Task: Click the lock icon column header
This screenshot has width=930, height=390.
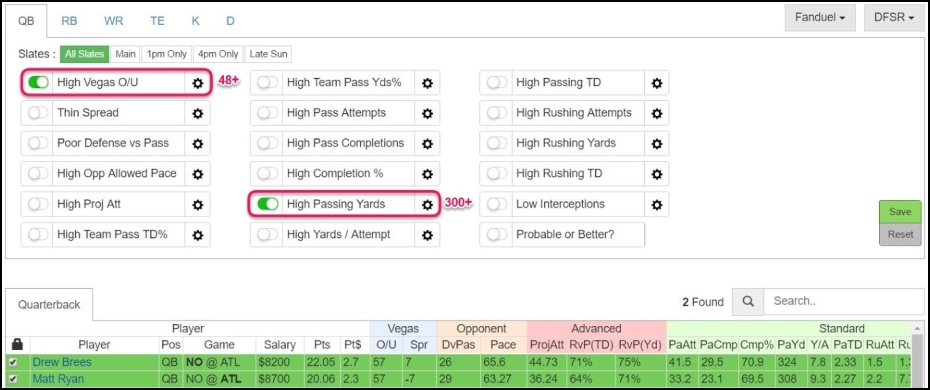Action: pos(17,344)
